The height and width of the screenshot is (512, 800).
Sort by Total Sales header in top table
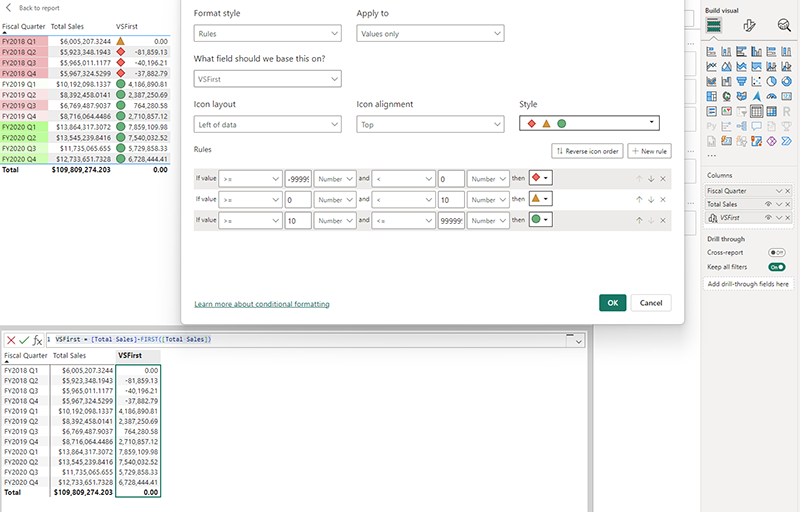(67, 27)
